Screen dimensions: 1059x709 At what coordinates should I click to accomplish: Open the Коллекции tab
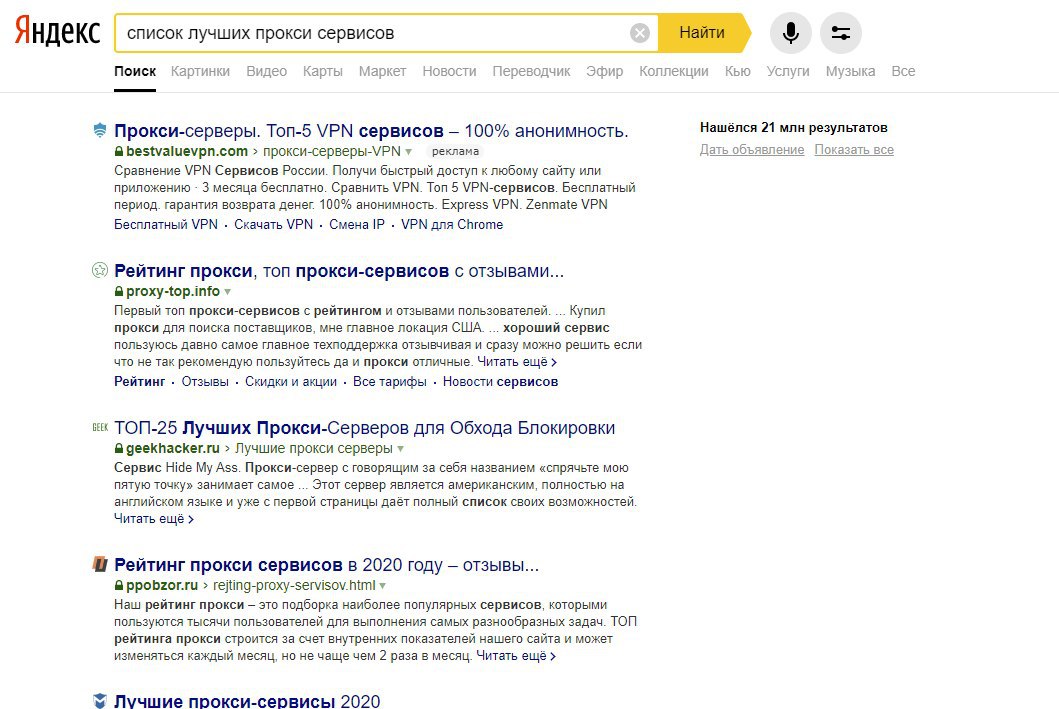click(674, 71)
